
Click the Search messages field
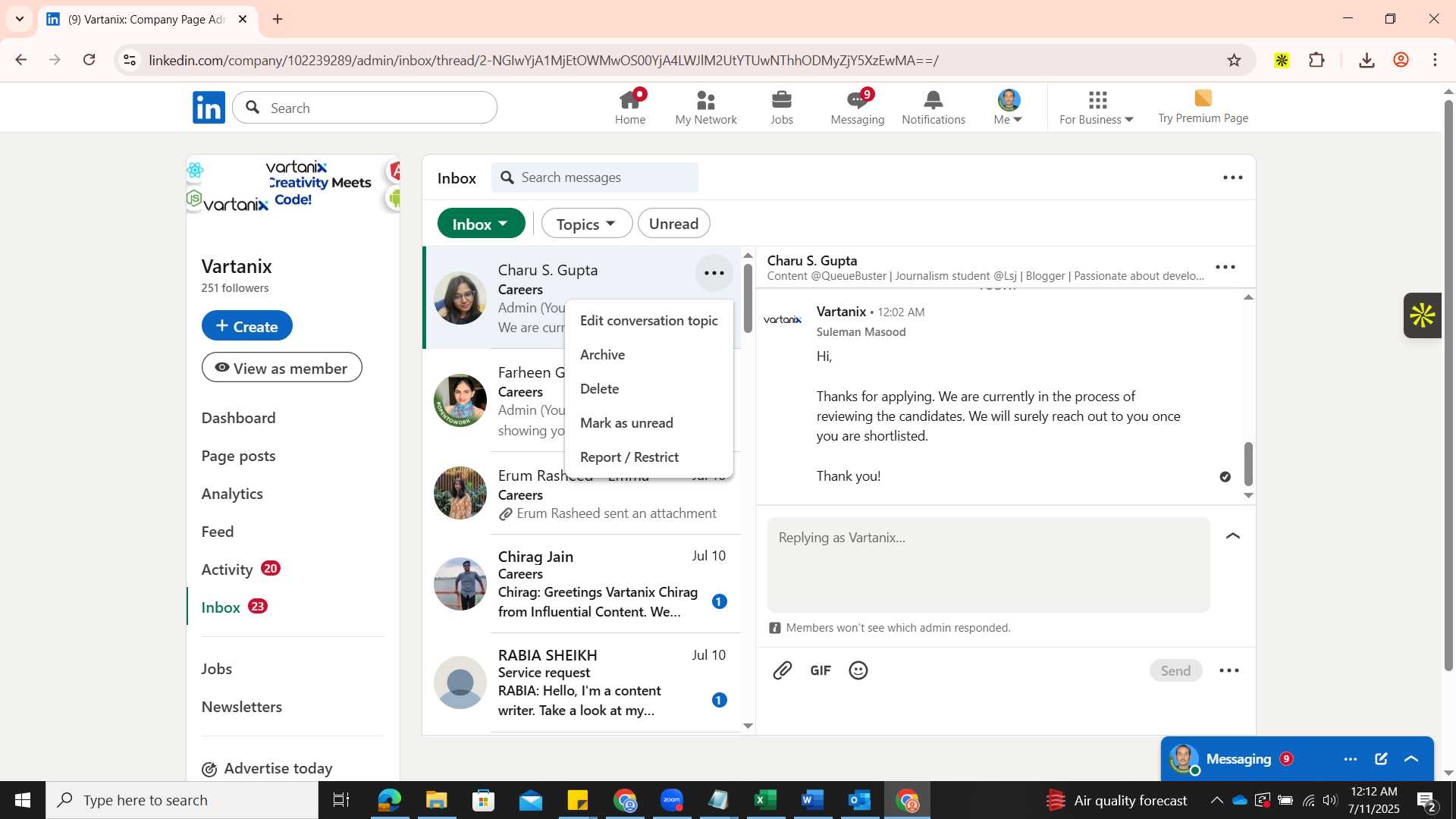click(595, 177)
